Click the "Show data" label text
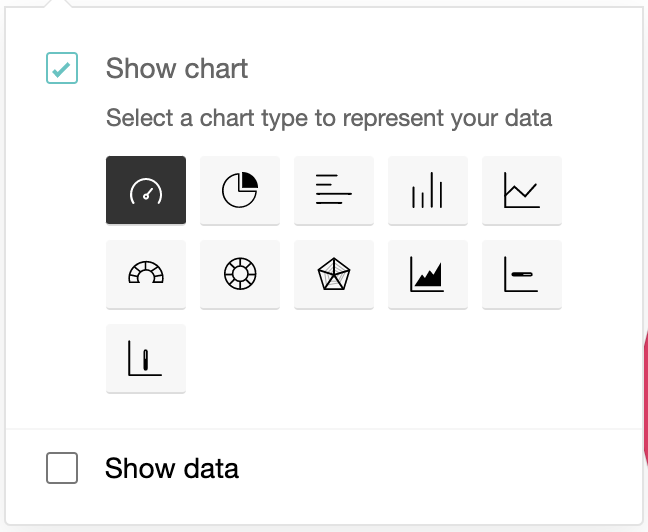The width and height of the screenshot is (648, 532). click(172, 468)
